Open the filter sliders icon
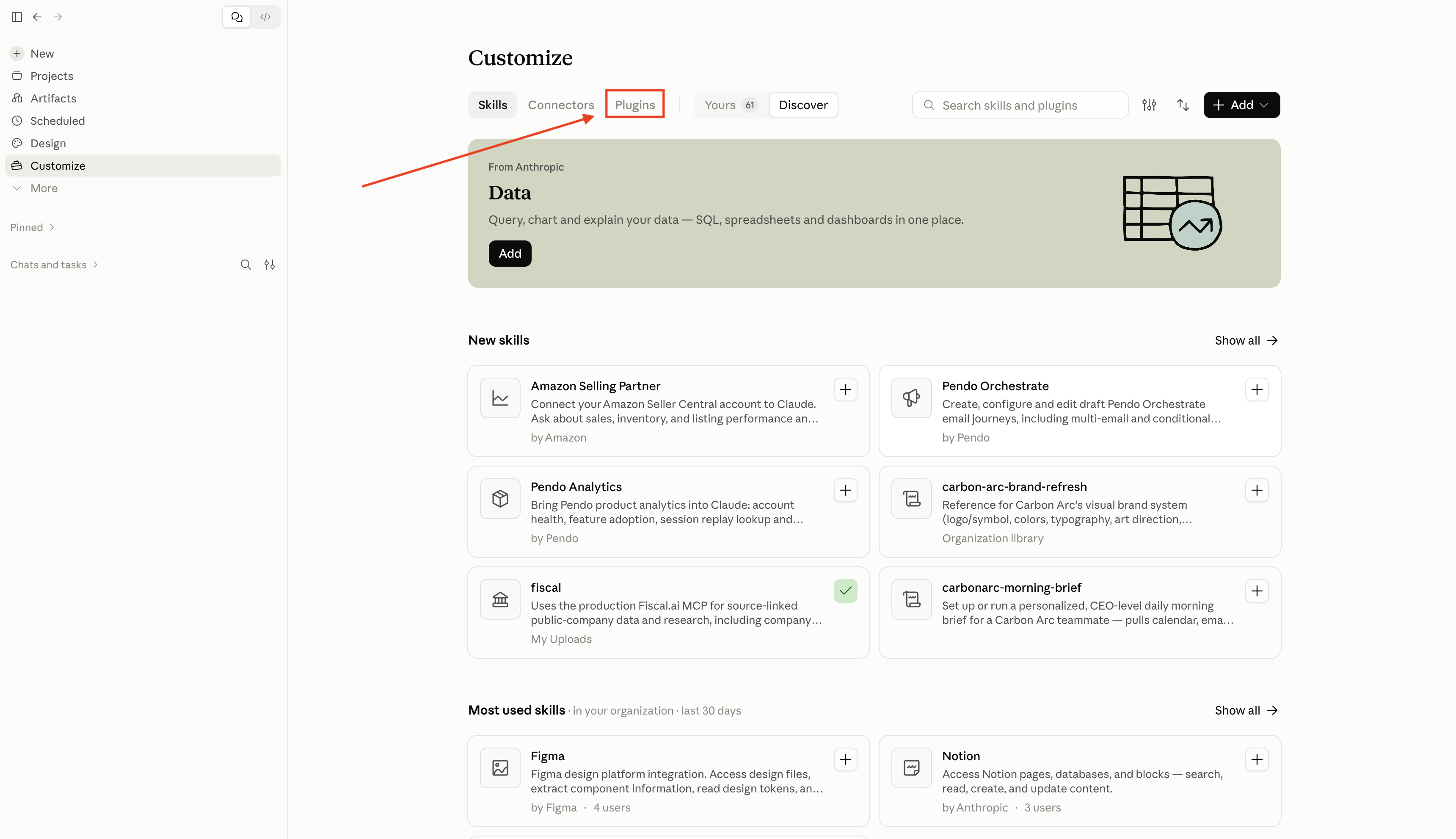 point(1149,105)
